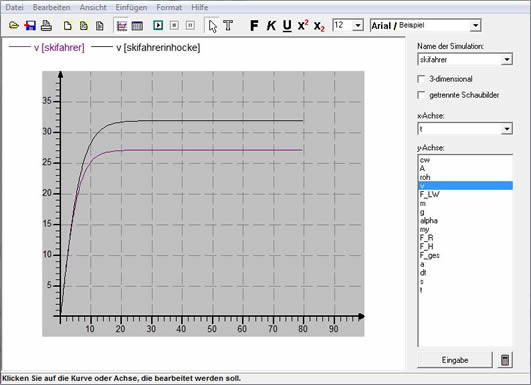The height and width of the screenshot is (385, 531).
Task: Apply superscript x² formatting
Action: 303,25
